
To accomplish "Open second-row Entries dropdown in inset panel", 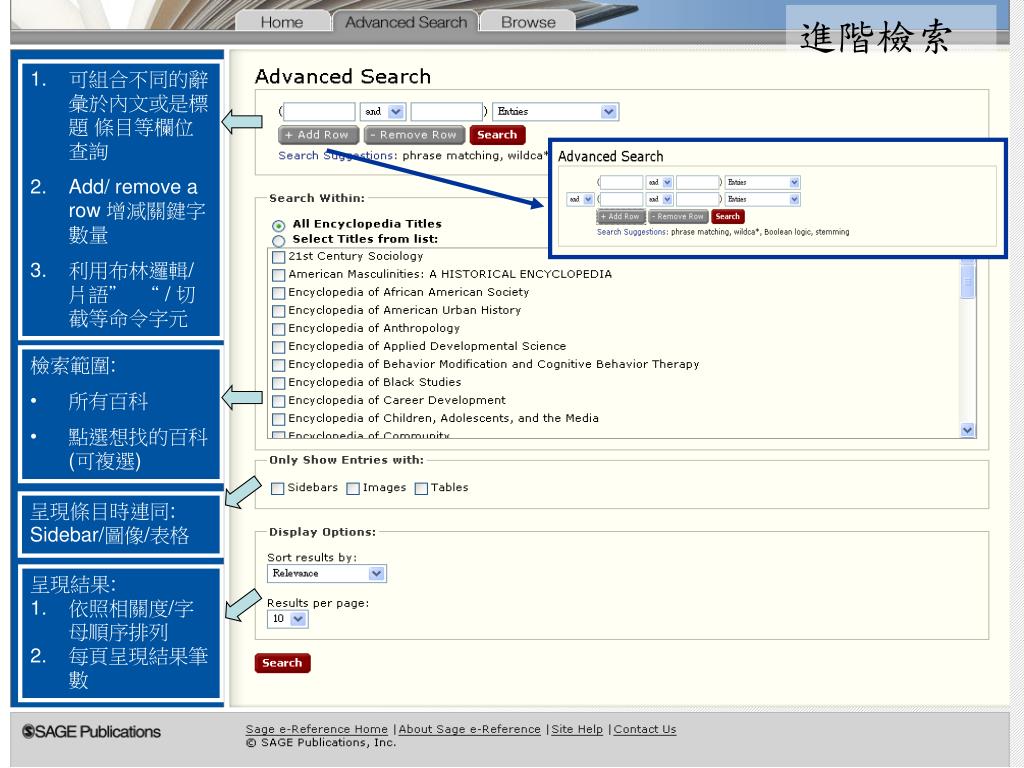I will pos(762,199).
